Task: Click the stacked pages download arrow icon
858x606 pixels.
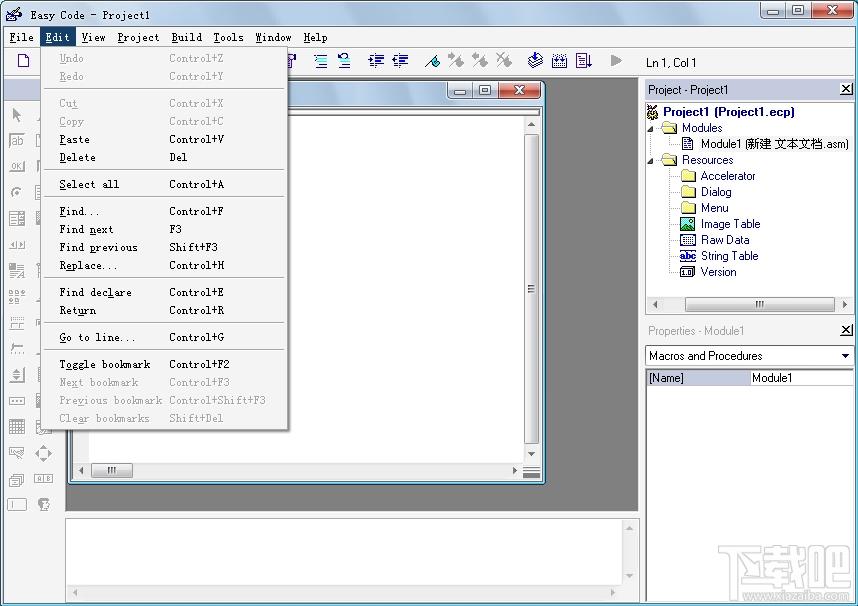Action: (535, 60)
